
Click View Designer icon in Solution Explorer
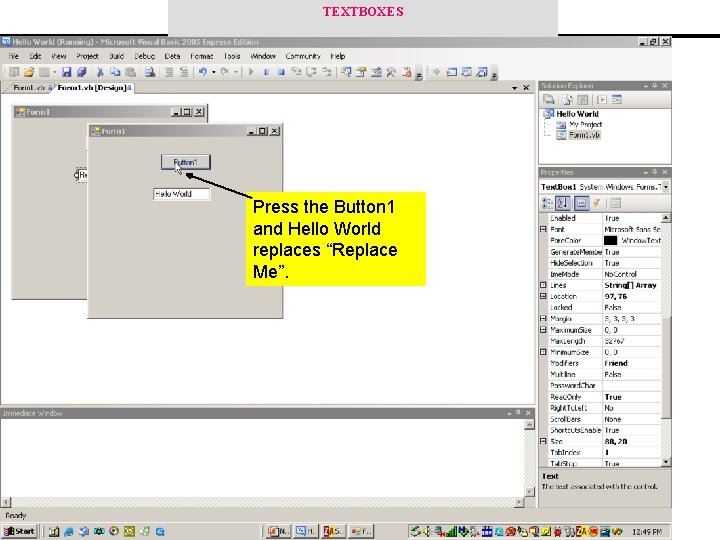tap(617, 99)
